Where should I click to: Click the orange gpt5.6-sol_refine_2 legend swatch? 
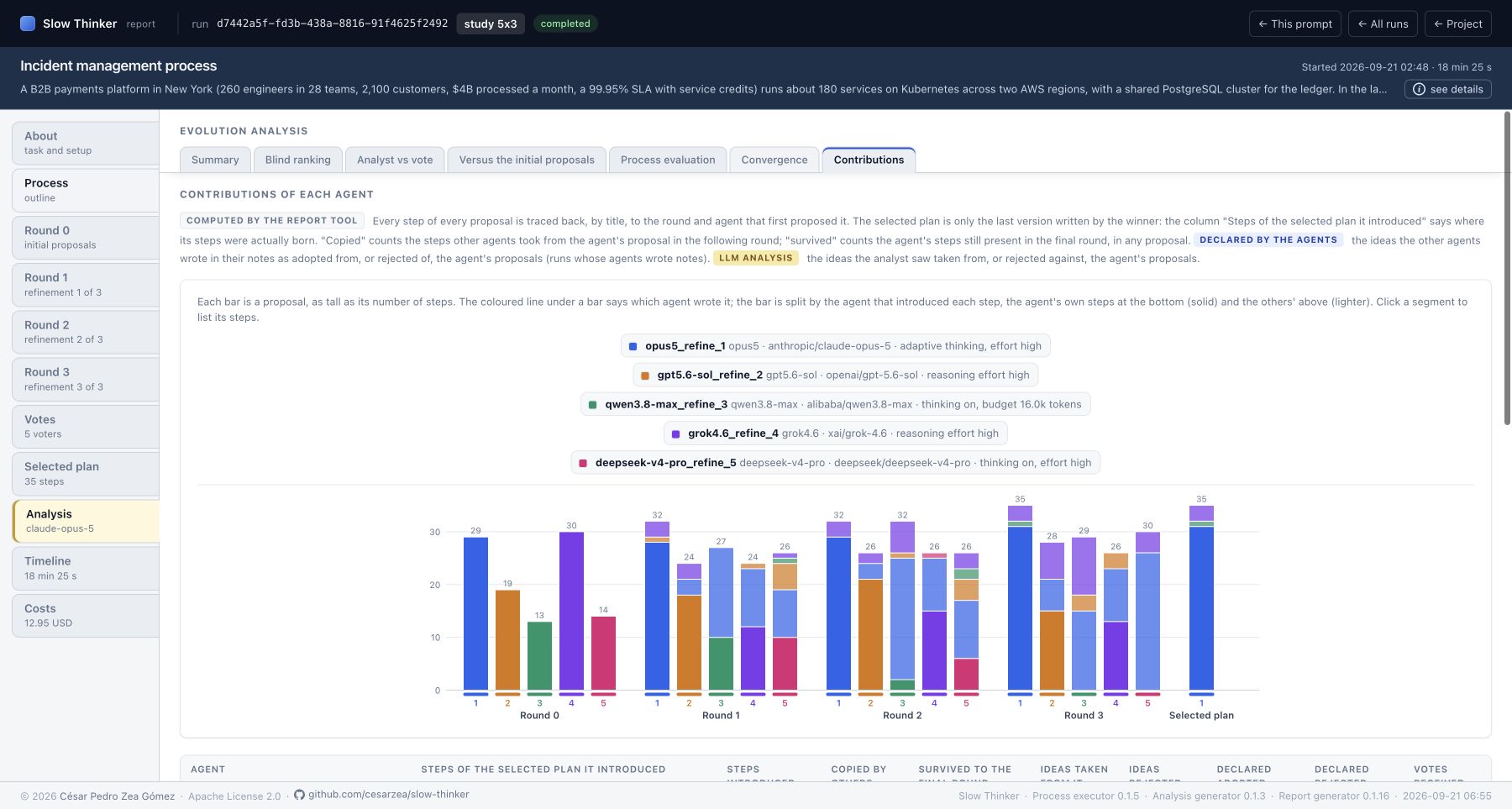point(644,376)
